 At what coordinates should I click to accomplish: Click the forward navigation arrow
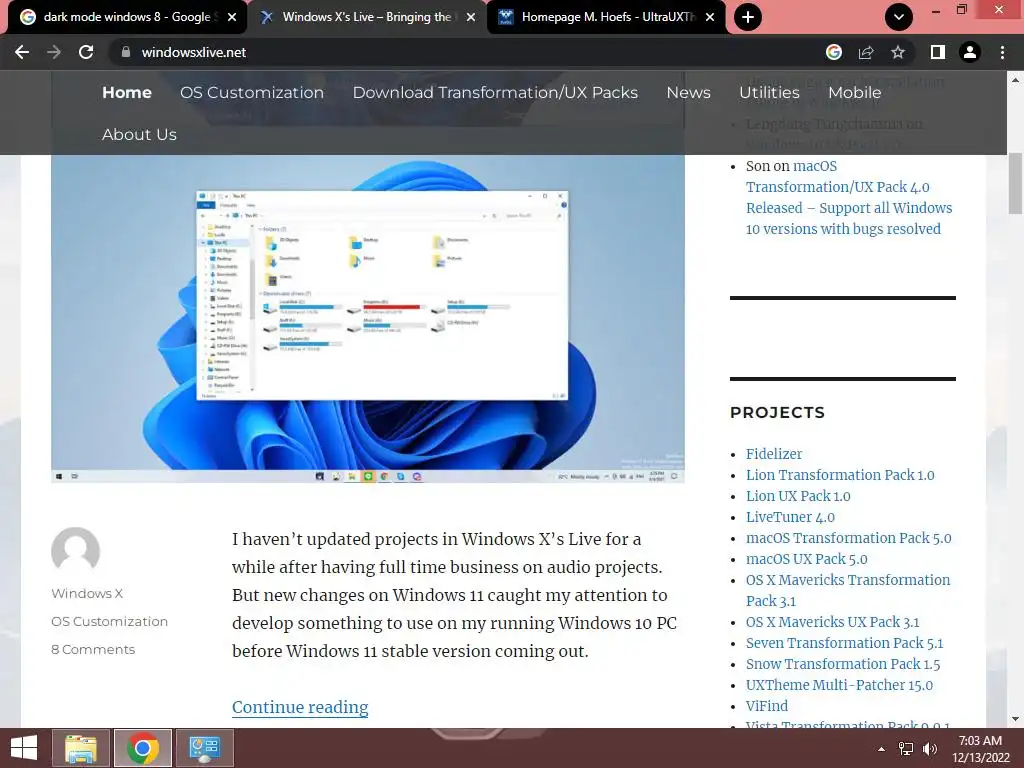(x=54, y=52)
